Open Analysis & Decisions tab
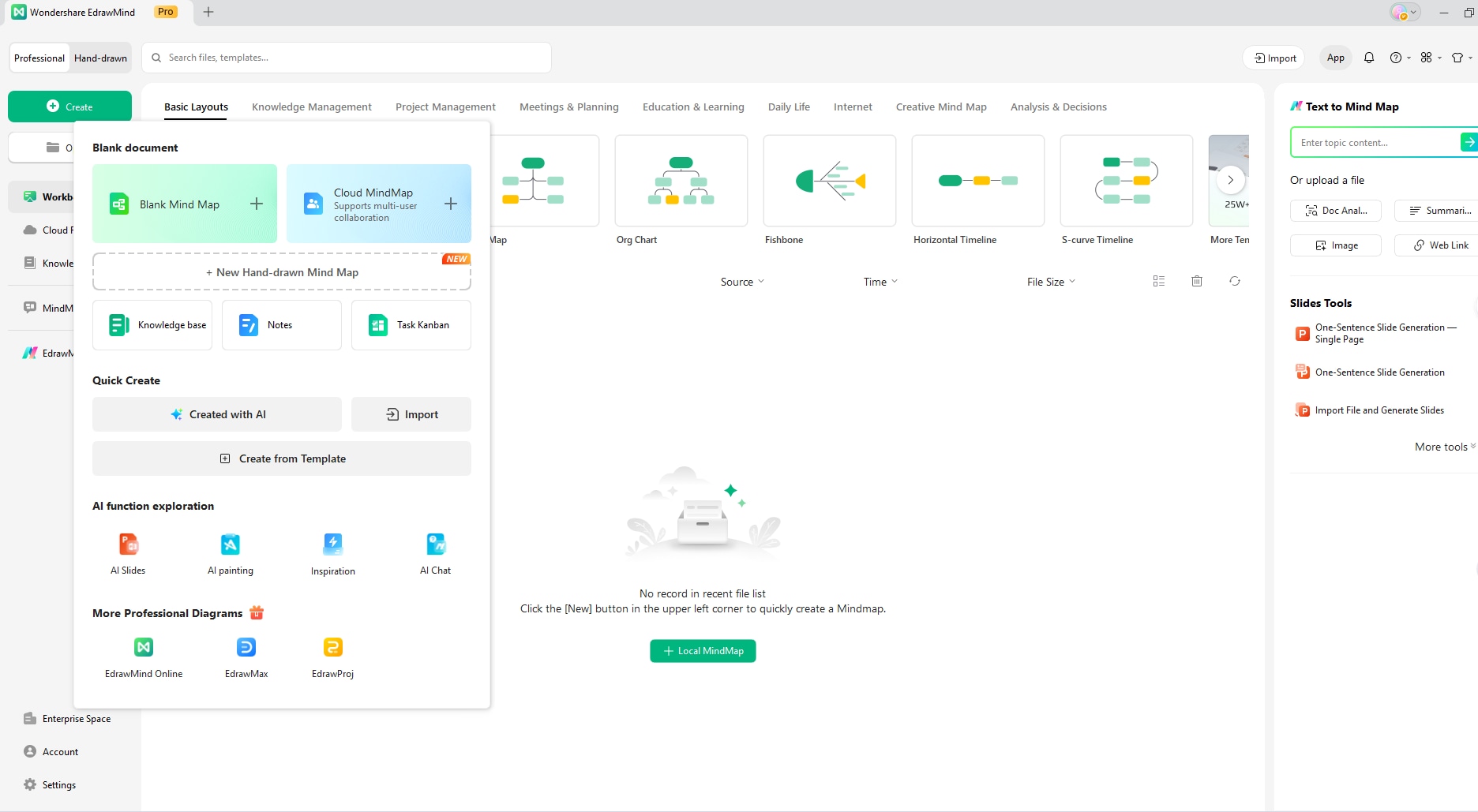Image resolution: width=1478 pixels, height=812 pixels. (1058, 107)
